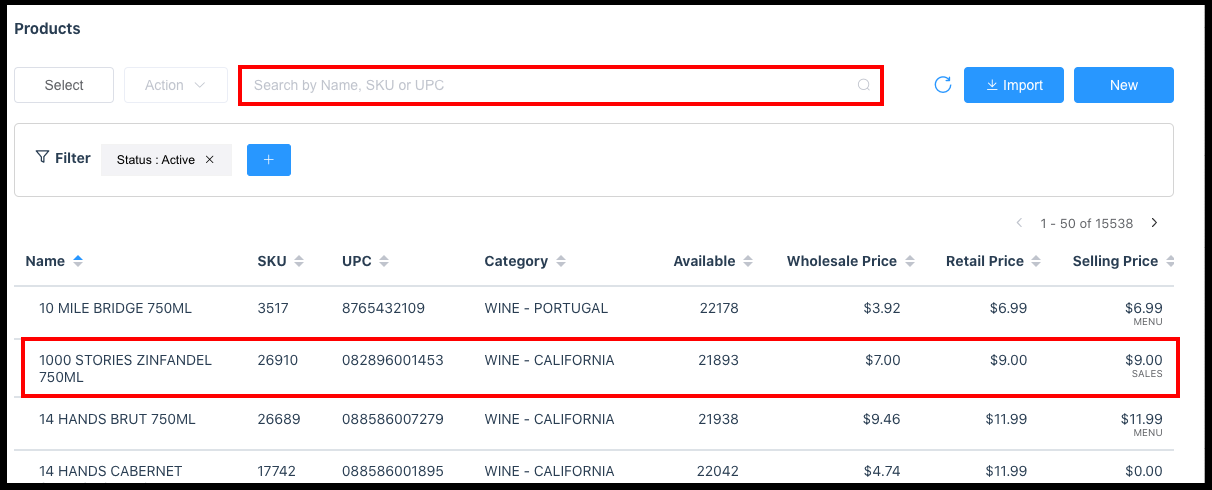Sort by UPC column arrows

coord(384,261)
